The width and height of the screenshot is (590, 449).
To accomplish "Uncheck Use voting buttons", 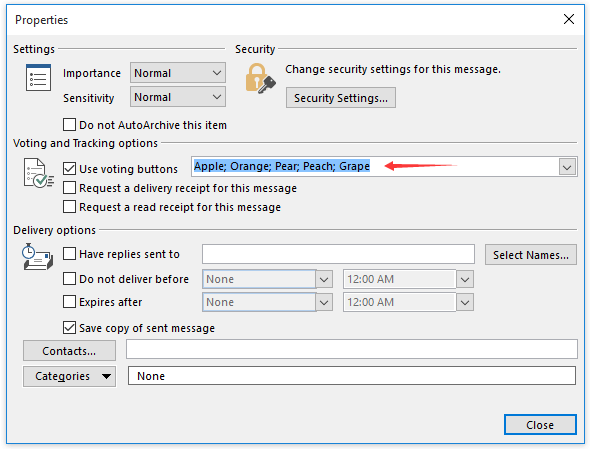I will [x=69, y=169].
